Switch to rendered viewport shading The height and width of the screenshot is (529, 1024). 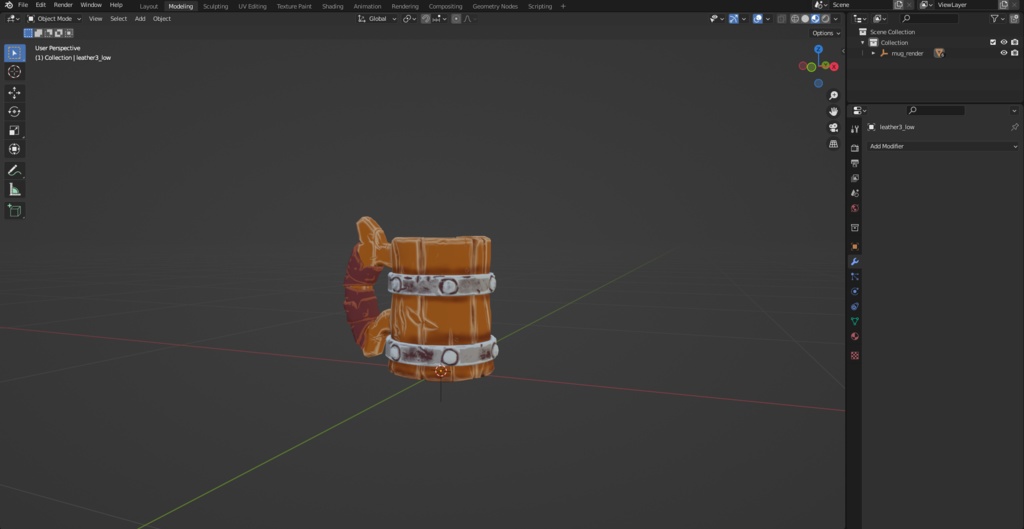pyautogui.click(x=825, y=19)
